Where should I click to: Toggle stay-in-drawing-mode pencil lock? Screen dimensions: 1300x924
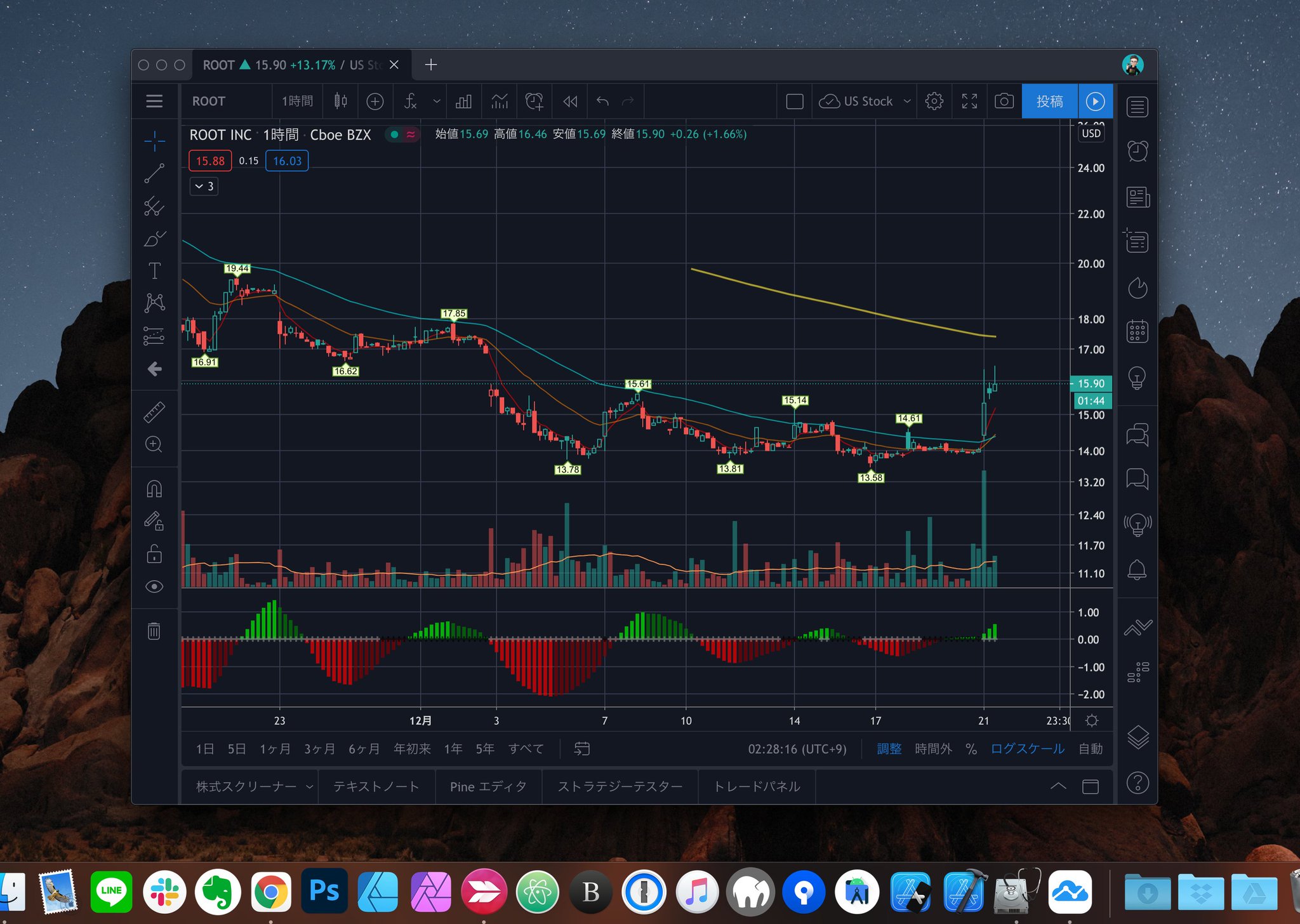(154, 521)
